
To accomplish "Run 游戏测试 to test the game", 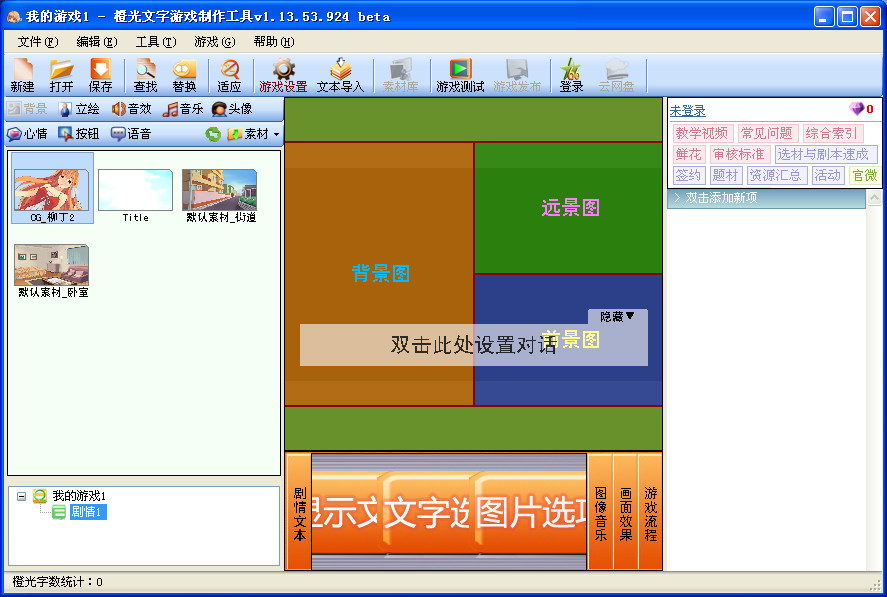I will pos(459,76).
